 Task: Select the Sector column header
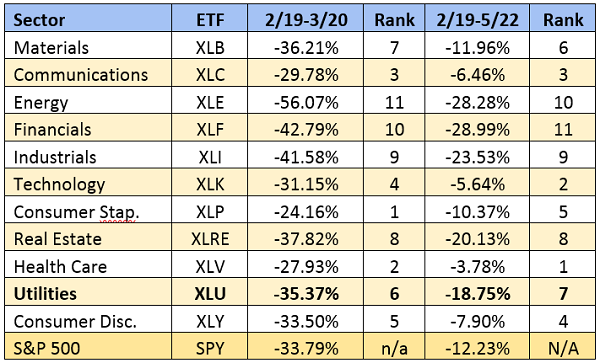click(x=88, y=18)
